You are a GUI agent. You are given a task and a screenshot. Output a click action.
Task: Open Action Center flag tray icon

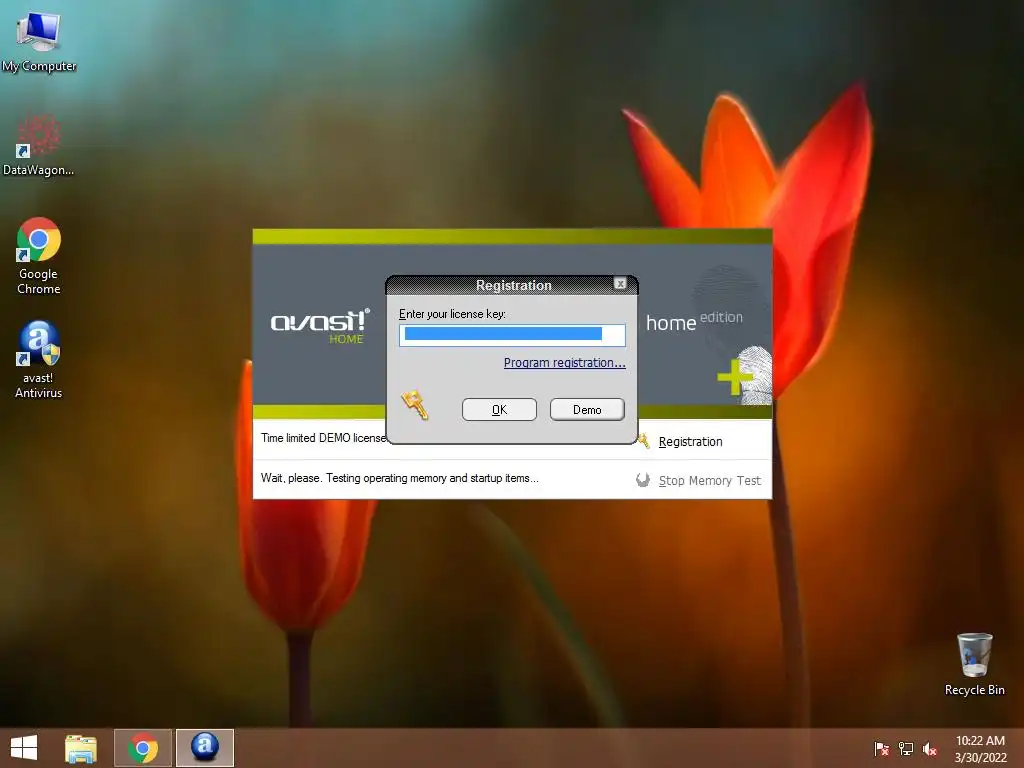pos(882,749)
